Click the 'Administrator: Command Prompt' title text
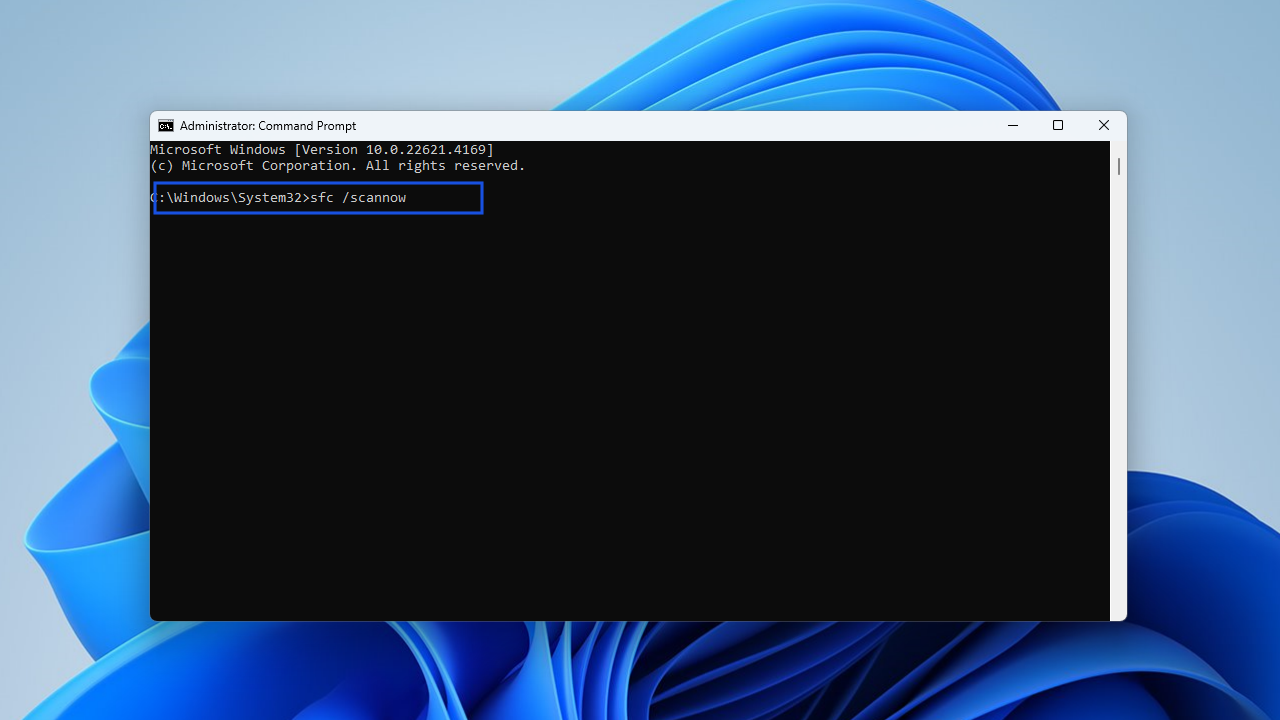Viewport: 1280px width, 720px height. (268, 126)
